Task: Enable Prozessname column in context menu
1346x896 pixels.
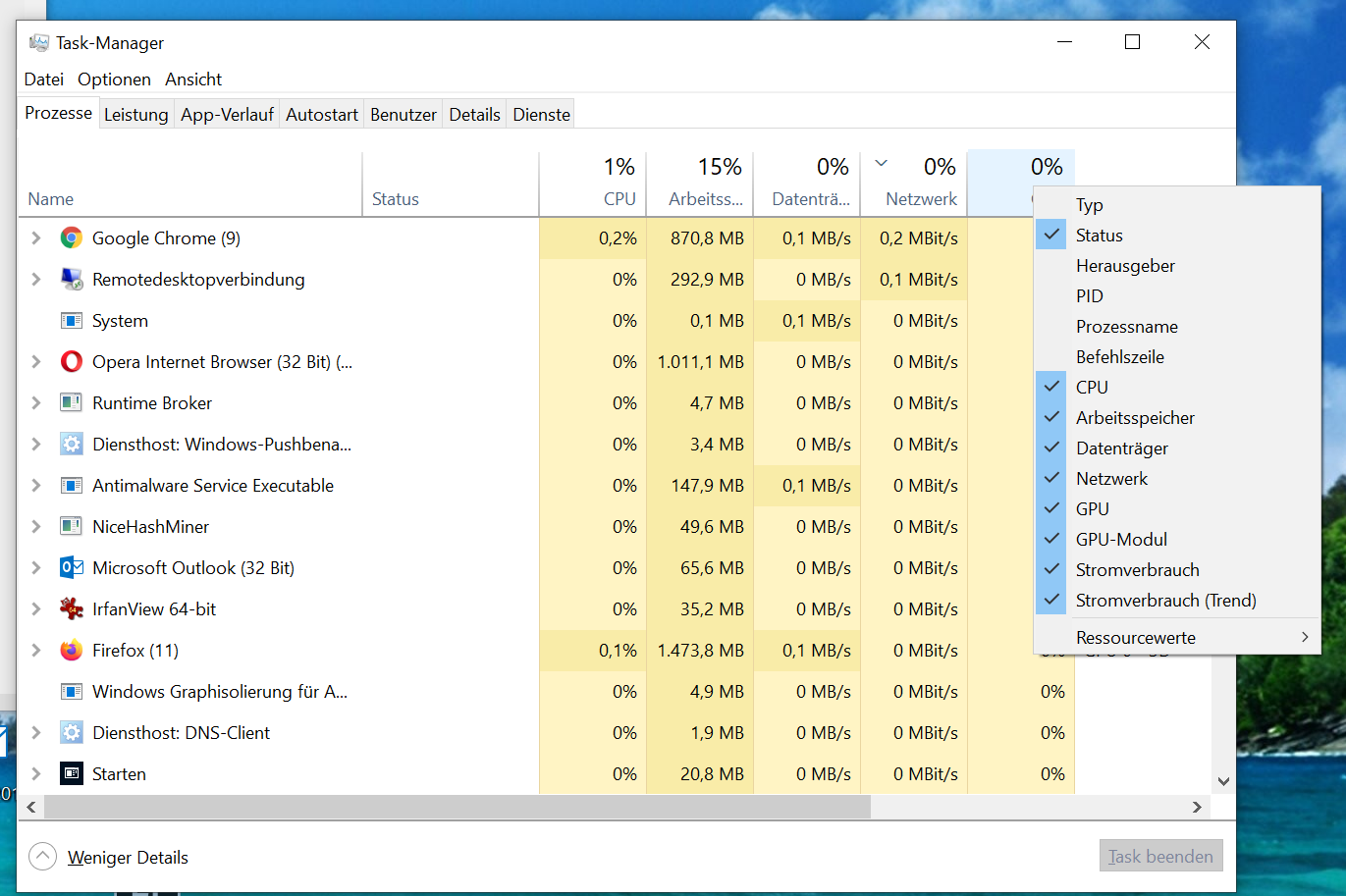Action: pos(1177,327)
